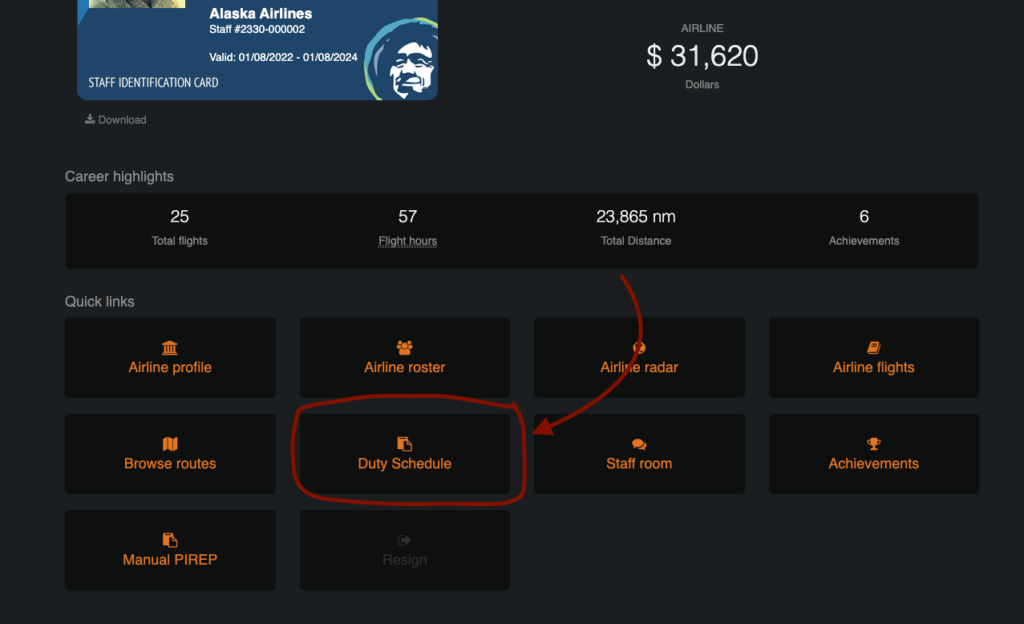Image resolution: width=1024 pixels, height=624 pixels.
Task: Click the 57 flight hours value
Action: (x=408, y=216)
